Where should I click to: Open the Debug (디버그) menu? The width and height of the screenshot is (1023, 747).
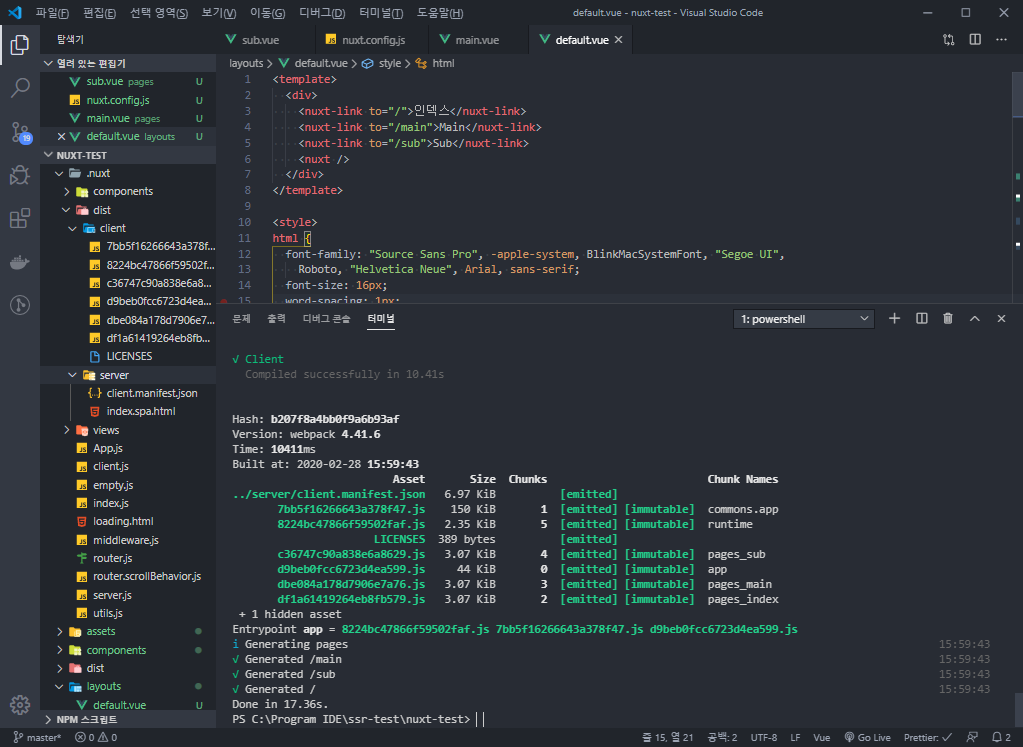[x=322, y=12]
